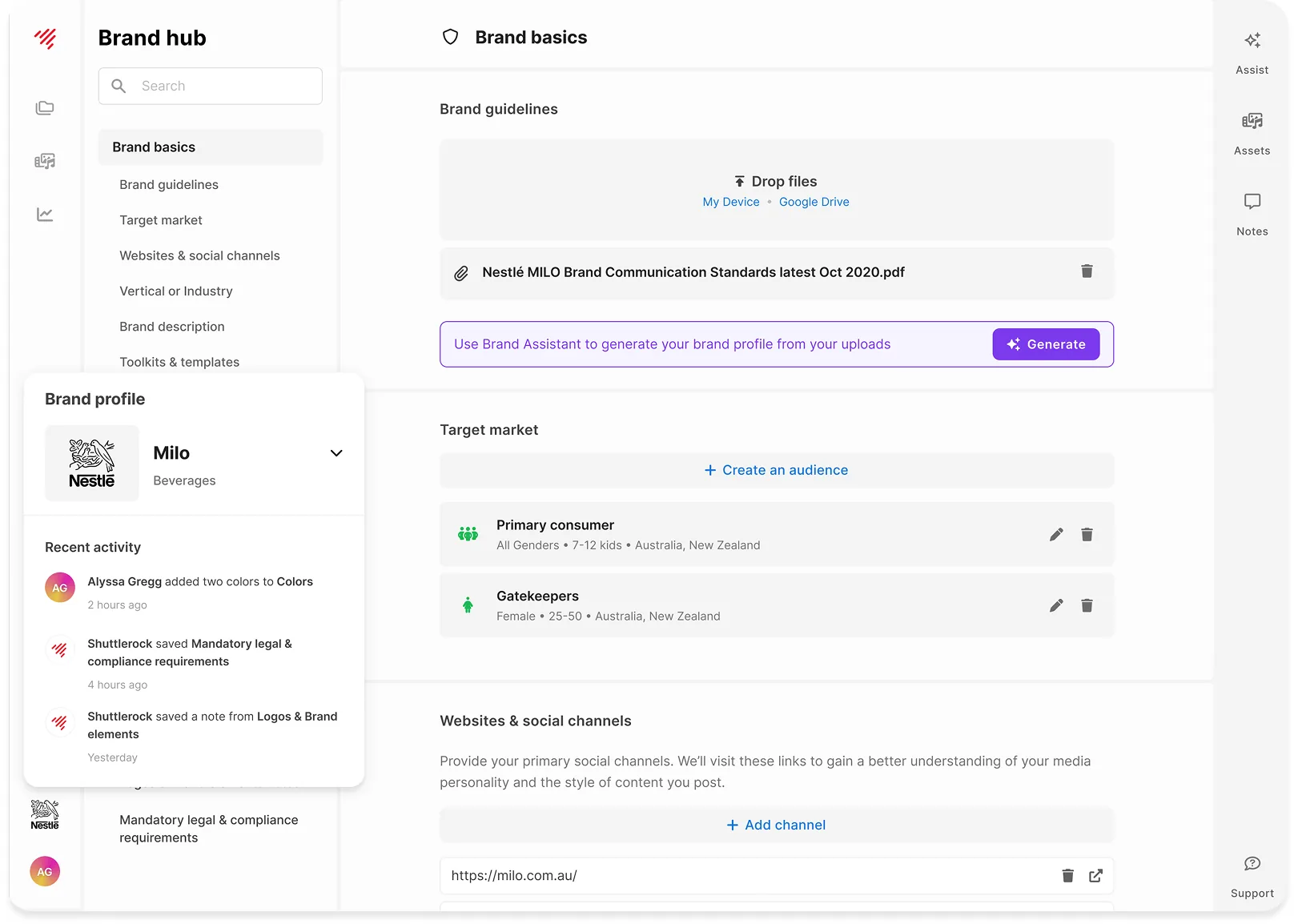Screen dimensions: 1294x924
Task: Click the Gatekeepers person icon
Action: click(x=468, y=605)
